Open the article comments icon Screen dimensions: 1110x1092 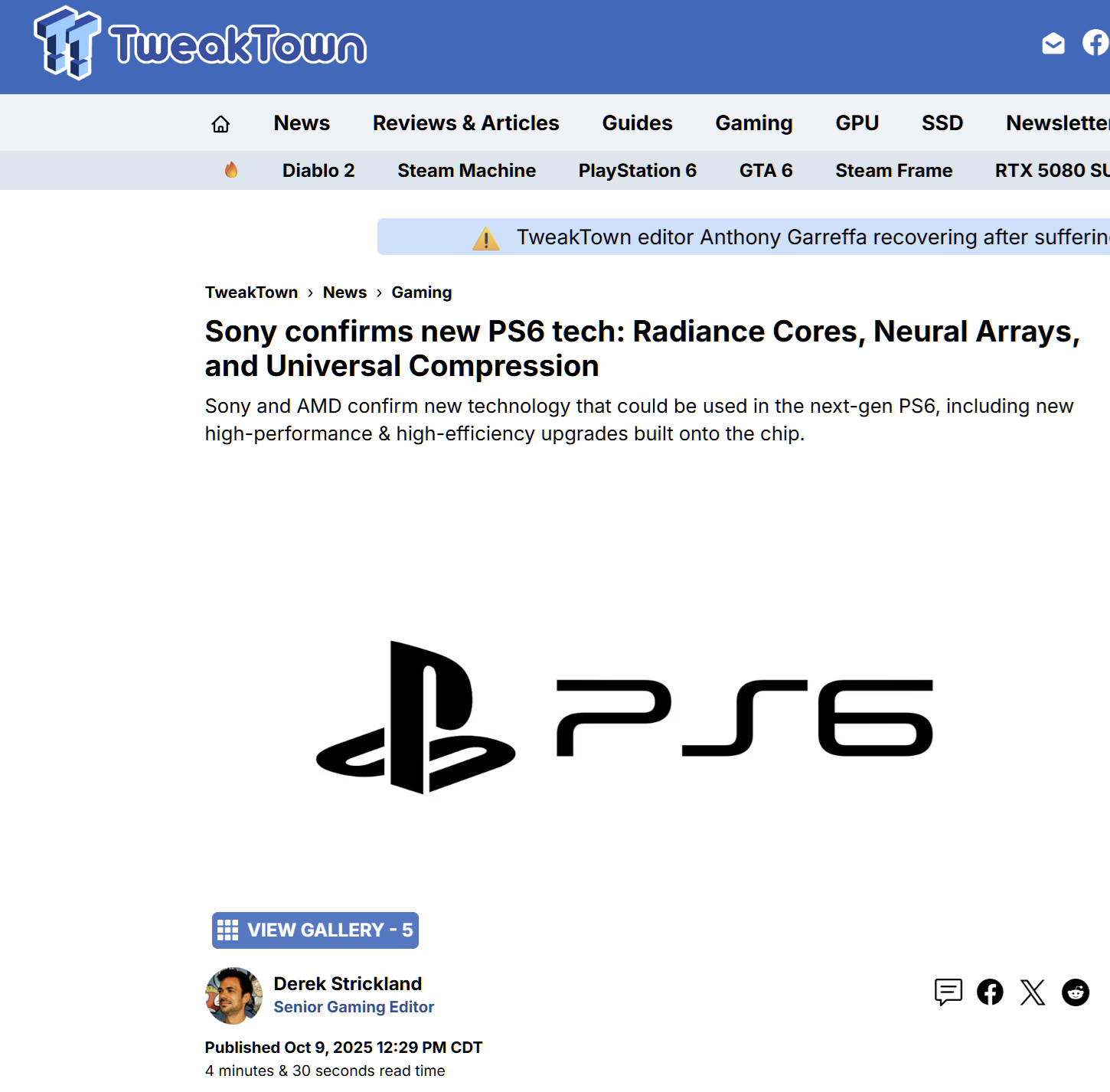pos(948,992)
